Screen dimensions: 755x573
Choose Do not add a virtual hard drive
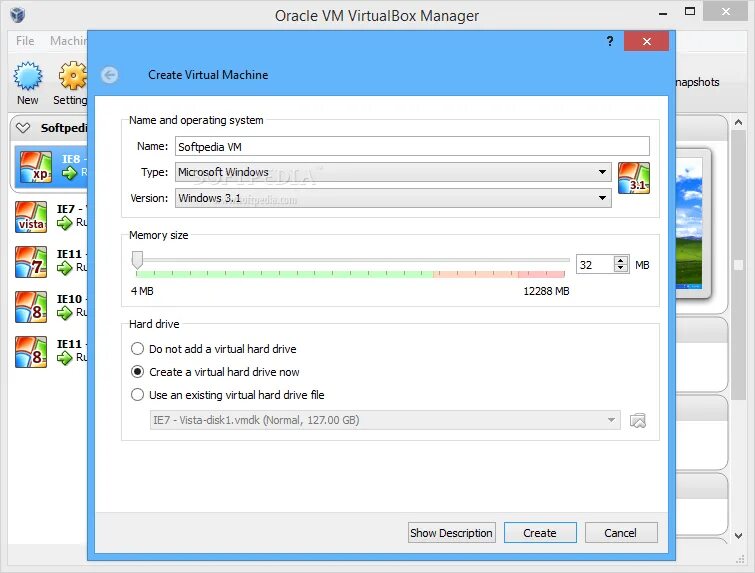(x=214, y=349)
